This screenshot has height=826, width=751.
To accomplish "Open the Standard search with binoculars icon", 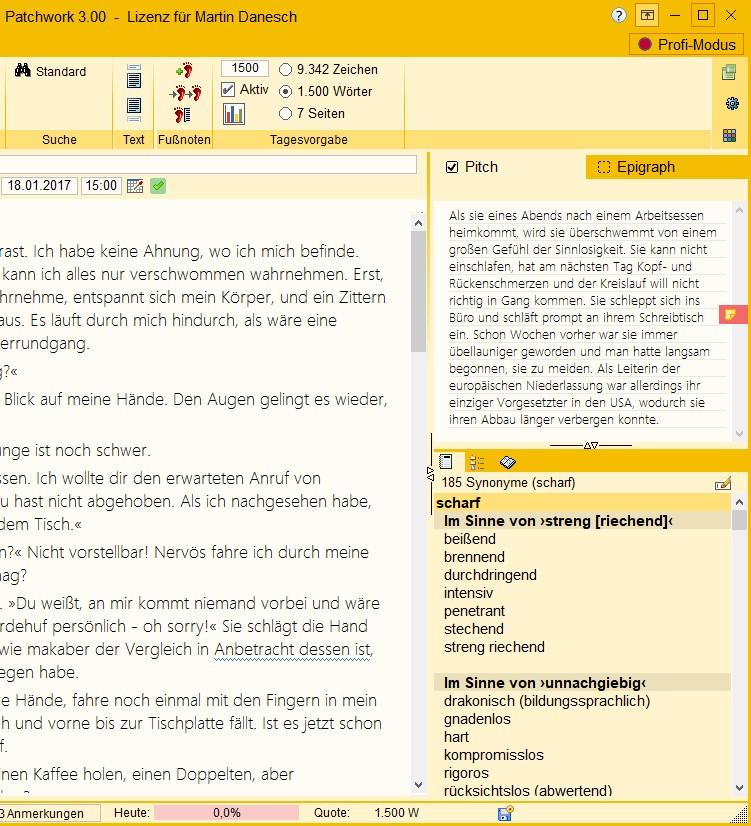I will [x=50, y=71].
